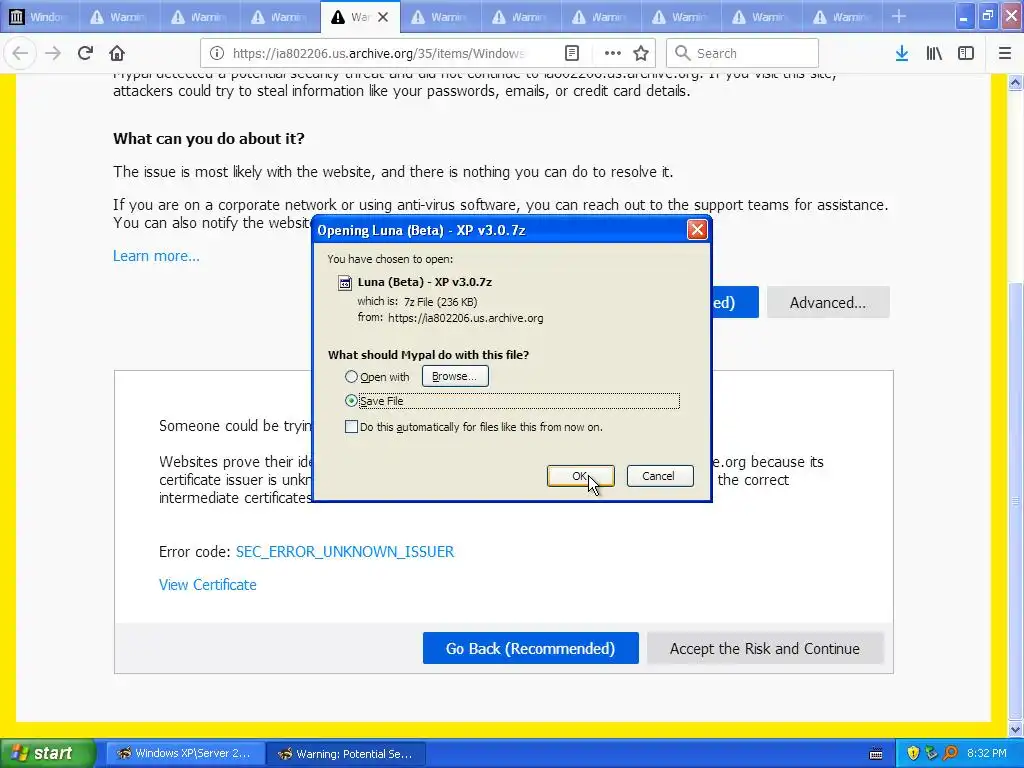Click Browse to choose an application
This screenshot has height=768, width=1024.
click(455, 376)
